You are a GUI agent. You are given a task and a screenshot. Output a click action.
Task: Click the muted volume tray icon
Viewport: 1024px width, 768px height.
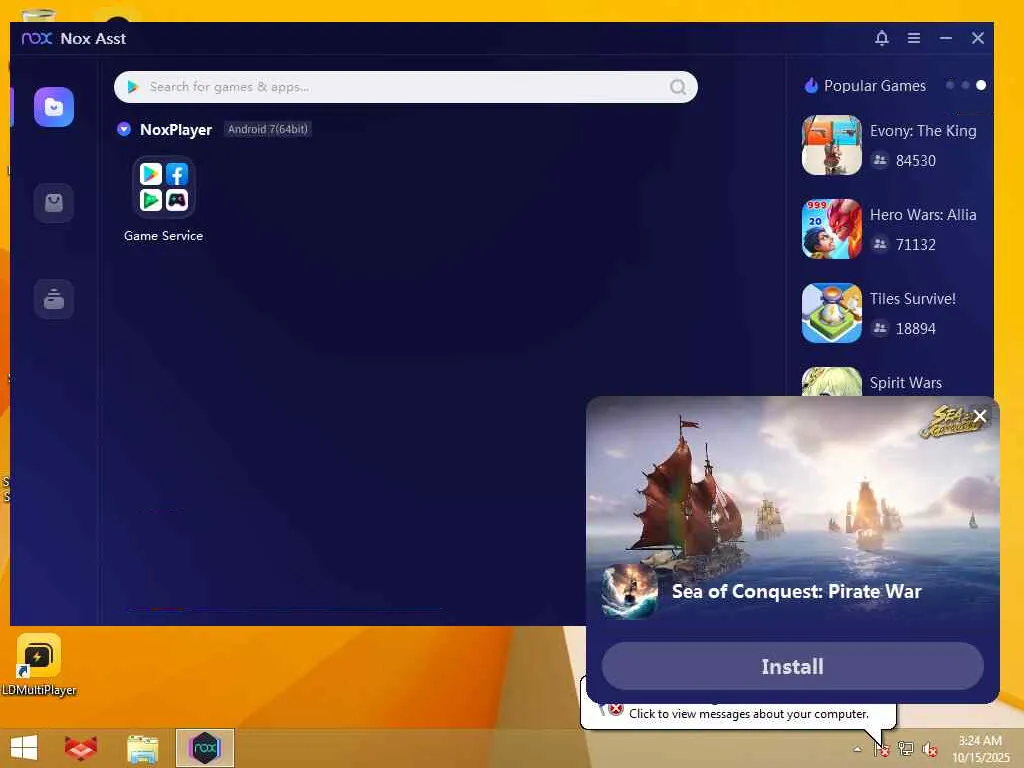[x=930, y=748]
